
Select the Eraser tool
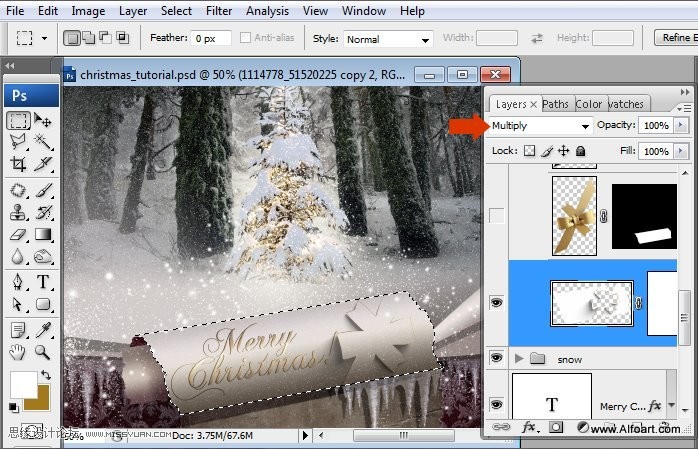coord(18,234)
